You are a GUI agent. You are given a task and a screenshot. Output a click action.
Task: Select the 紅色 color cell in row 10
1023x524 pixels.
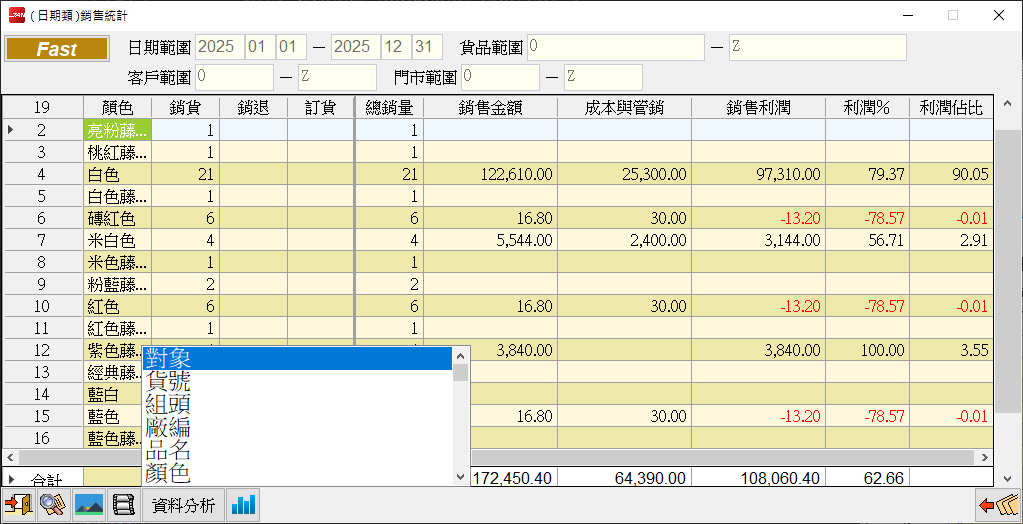[x=117, y=306]
